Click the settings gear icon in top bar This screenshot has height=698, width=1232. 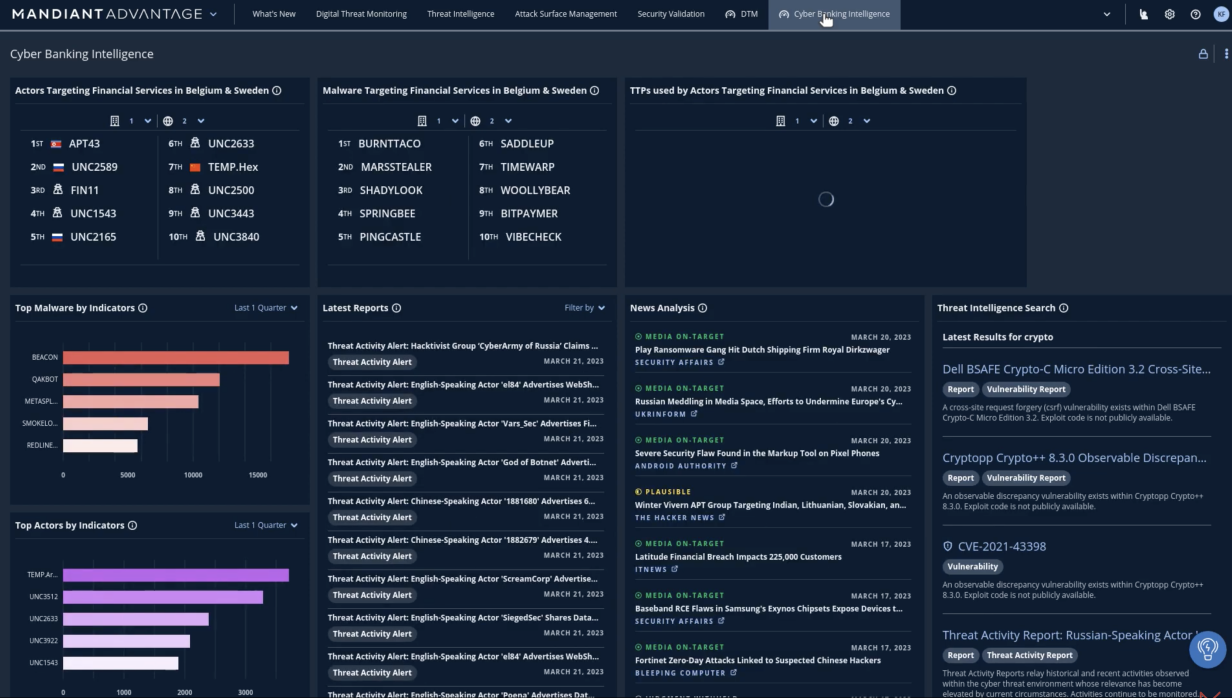coord(1169,14)
